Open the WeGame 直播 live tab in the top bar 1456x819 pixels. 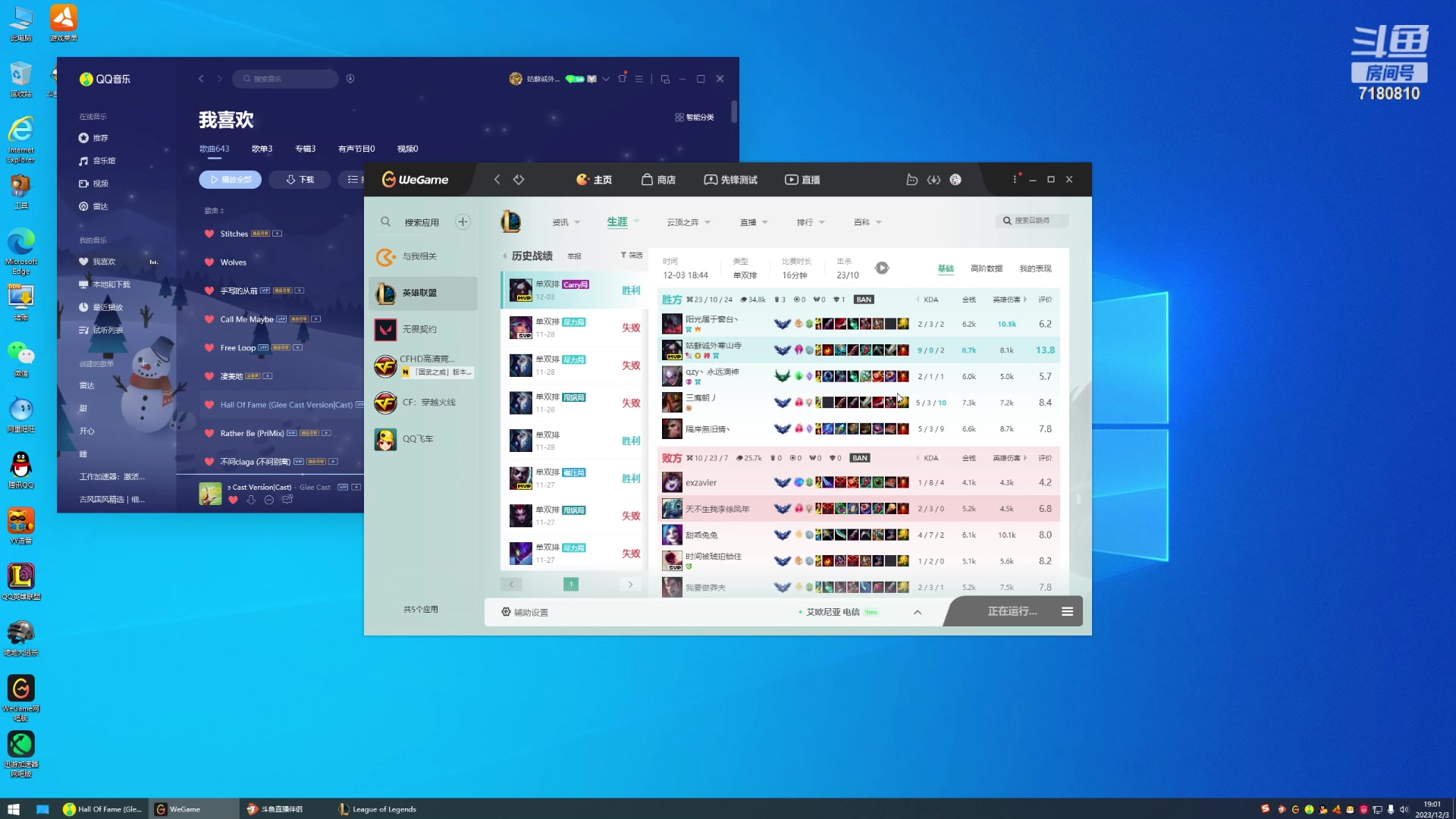tap(802, 180)
